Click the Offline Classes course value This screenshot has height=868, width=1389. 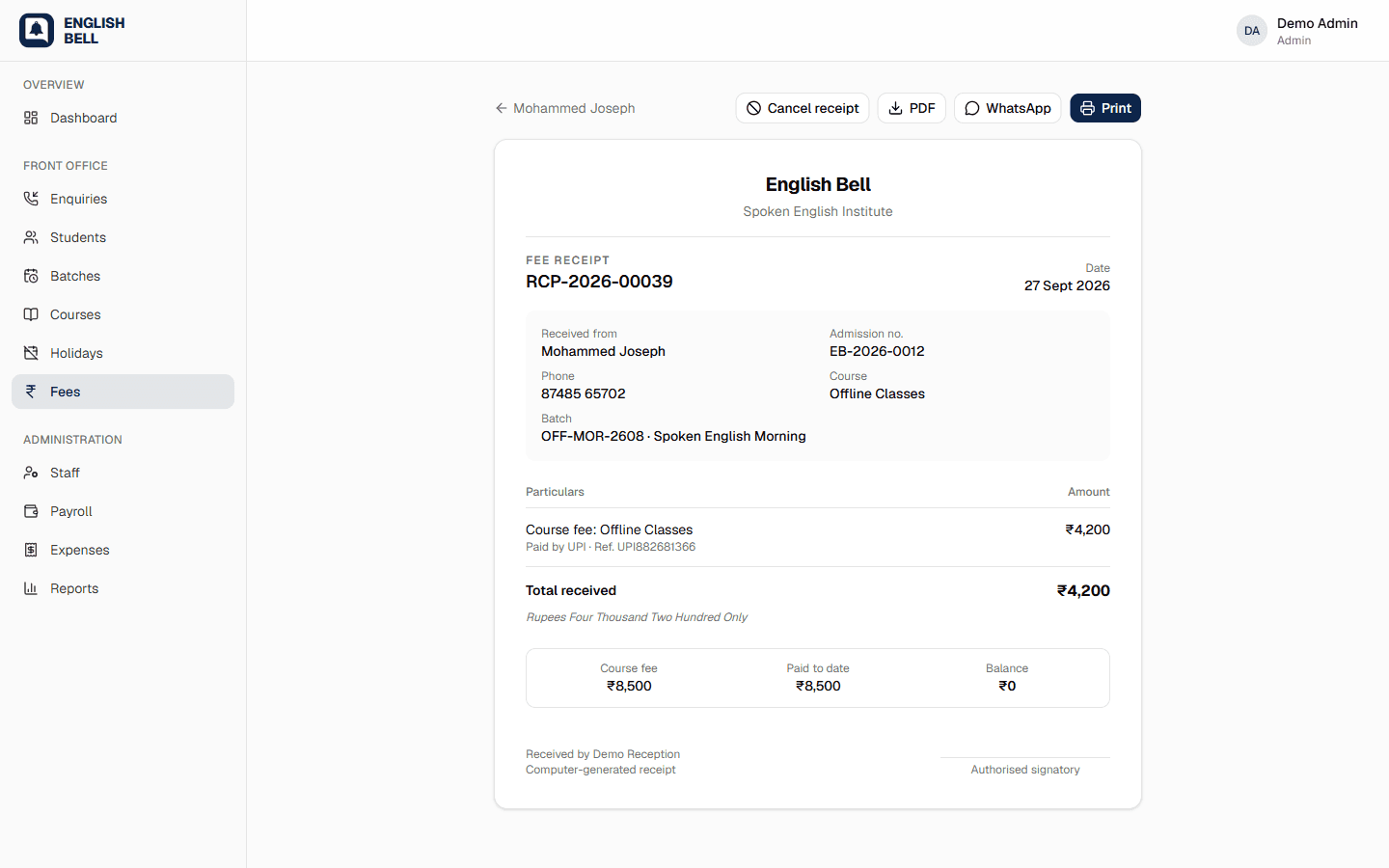click(x=877, y=393)
